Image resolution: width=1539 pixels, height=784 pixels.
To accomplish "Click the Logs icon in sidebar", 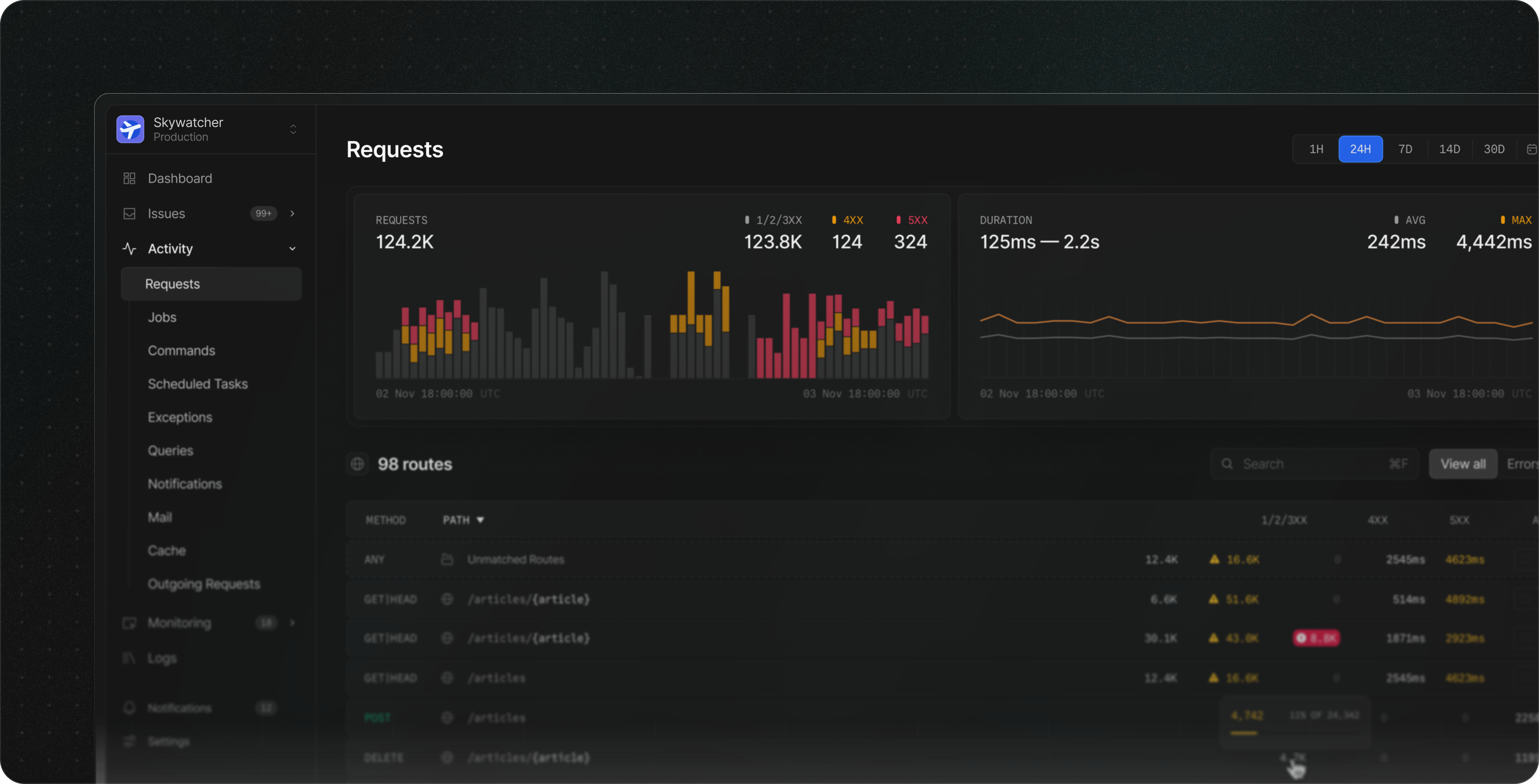I will (130, 658).
